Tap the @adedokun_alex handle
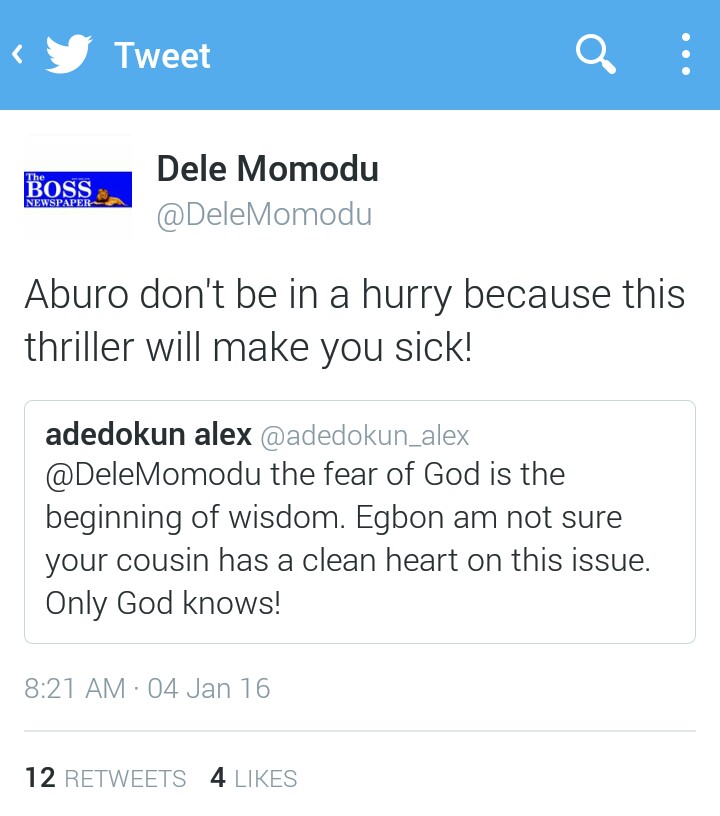This screenshot has height=816, width=720. pyautogui.click(x=364, y=436)
